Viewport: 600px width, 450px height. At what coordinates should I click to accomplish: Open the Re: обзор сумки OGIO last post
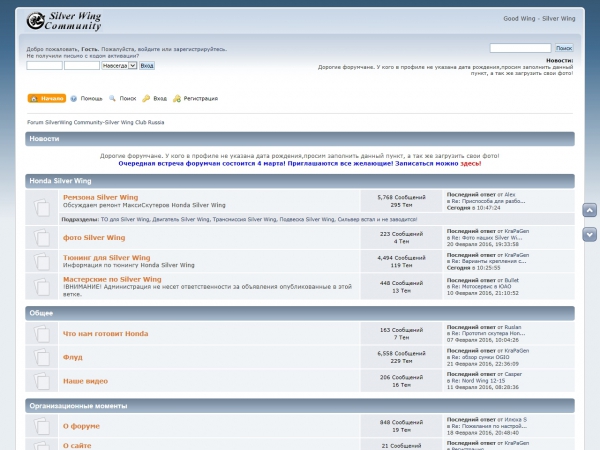[480, 357]
